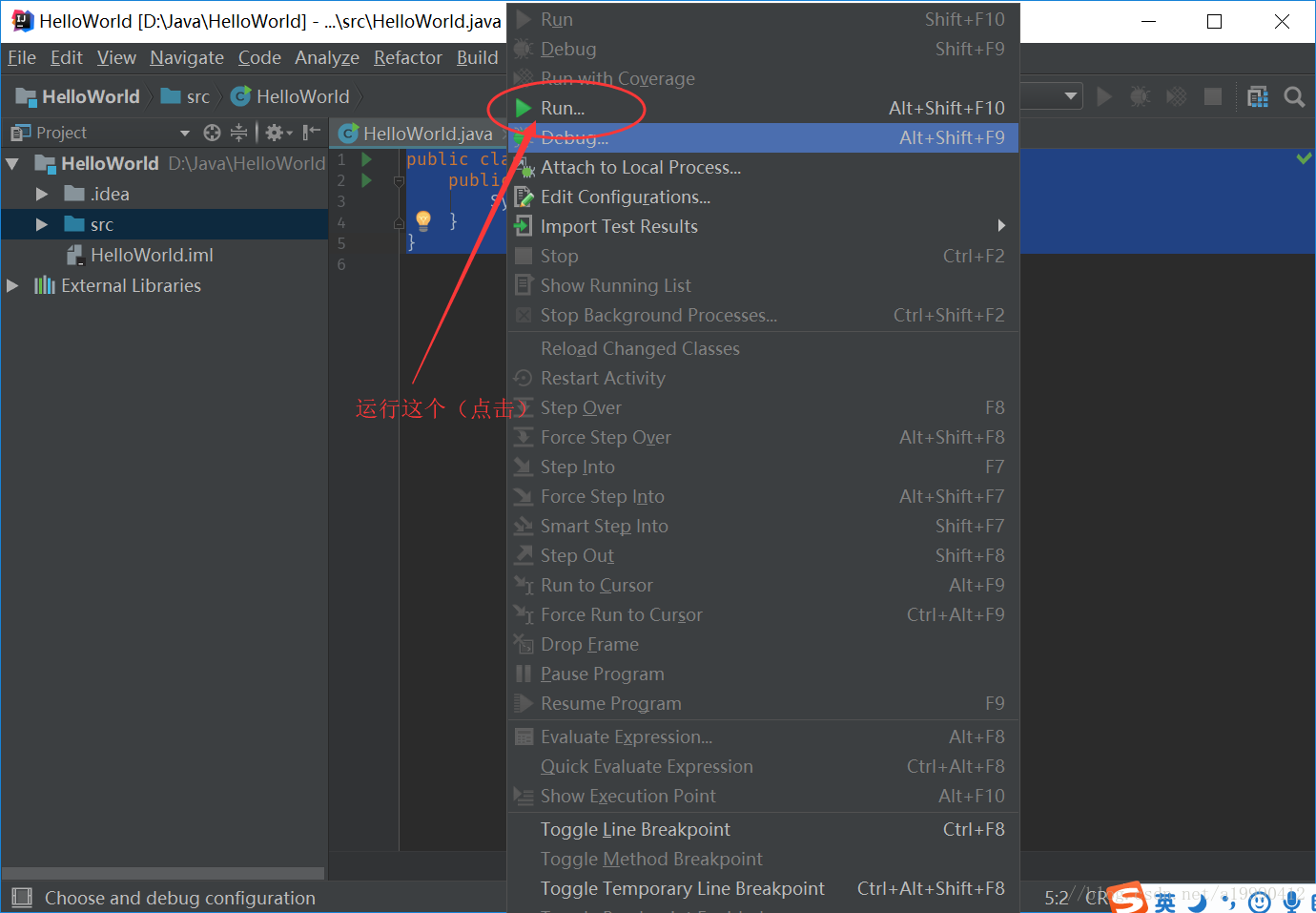Choose Attach to Local Process...

[763, 167]
